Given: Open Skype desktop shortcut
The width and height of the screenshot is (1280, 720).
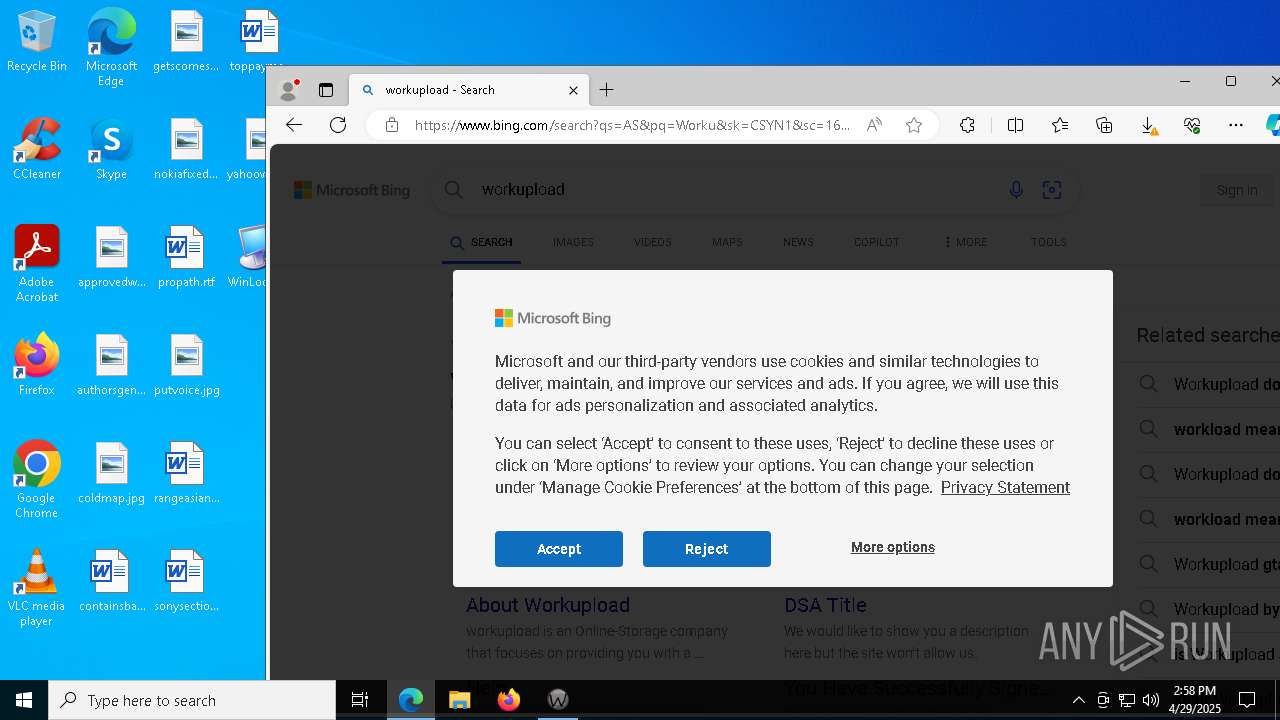Looking at the screenshot, I should [x=111, y=150].
